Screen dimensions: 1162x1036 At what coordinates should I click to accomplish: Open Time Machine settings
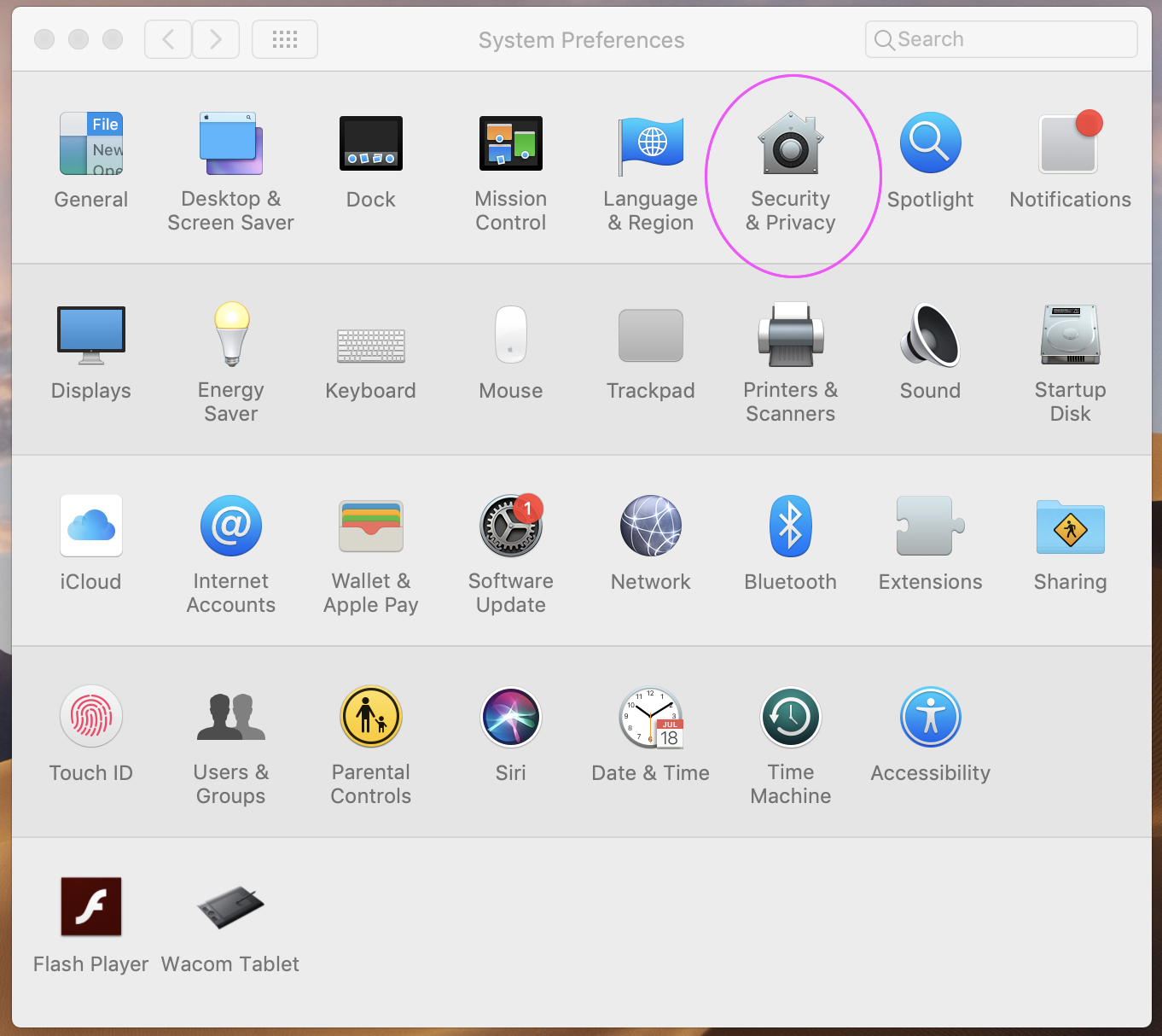(790, 718)
